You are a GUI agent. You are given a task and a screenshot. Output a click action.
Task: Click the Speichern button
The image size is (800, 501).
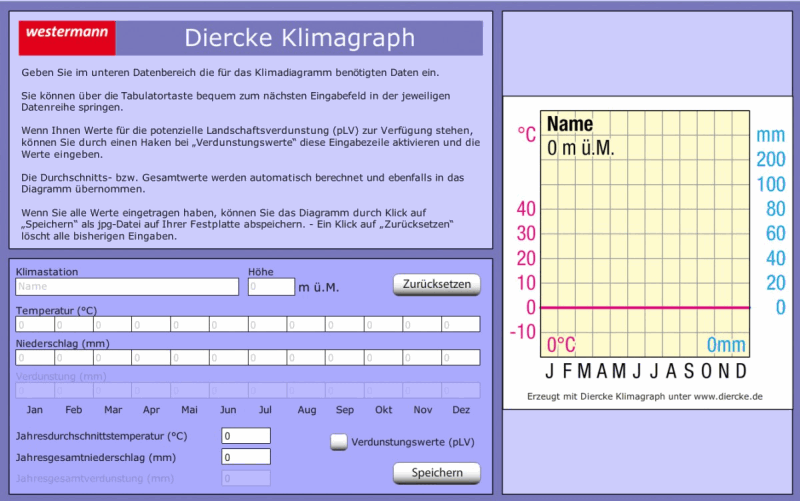437,473
